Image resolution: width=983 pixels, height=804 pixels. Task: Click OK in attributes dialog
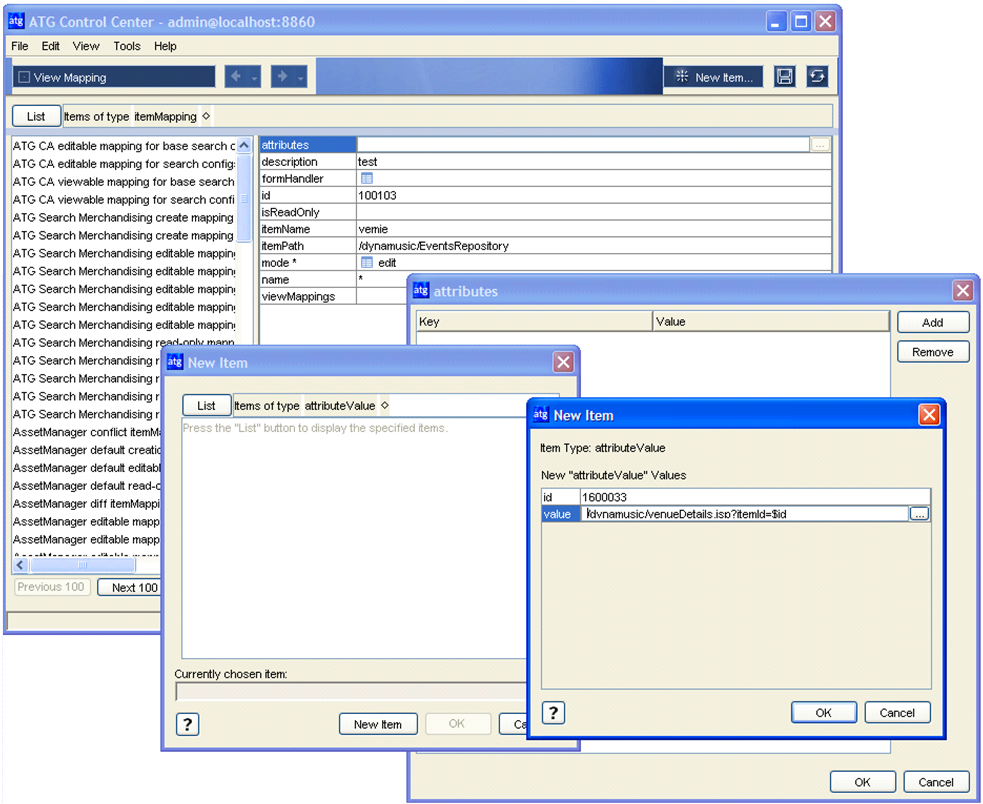click(862, 782)
